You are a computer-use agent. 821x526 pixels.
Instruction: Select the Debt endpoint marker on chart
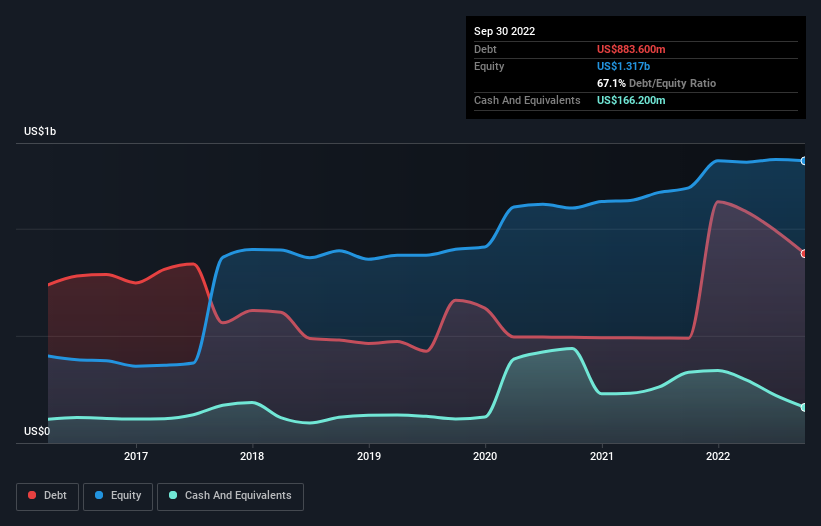(x=804, y=254)
